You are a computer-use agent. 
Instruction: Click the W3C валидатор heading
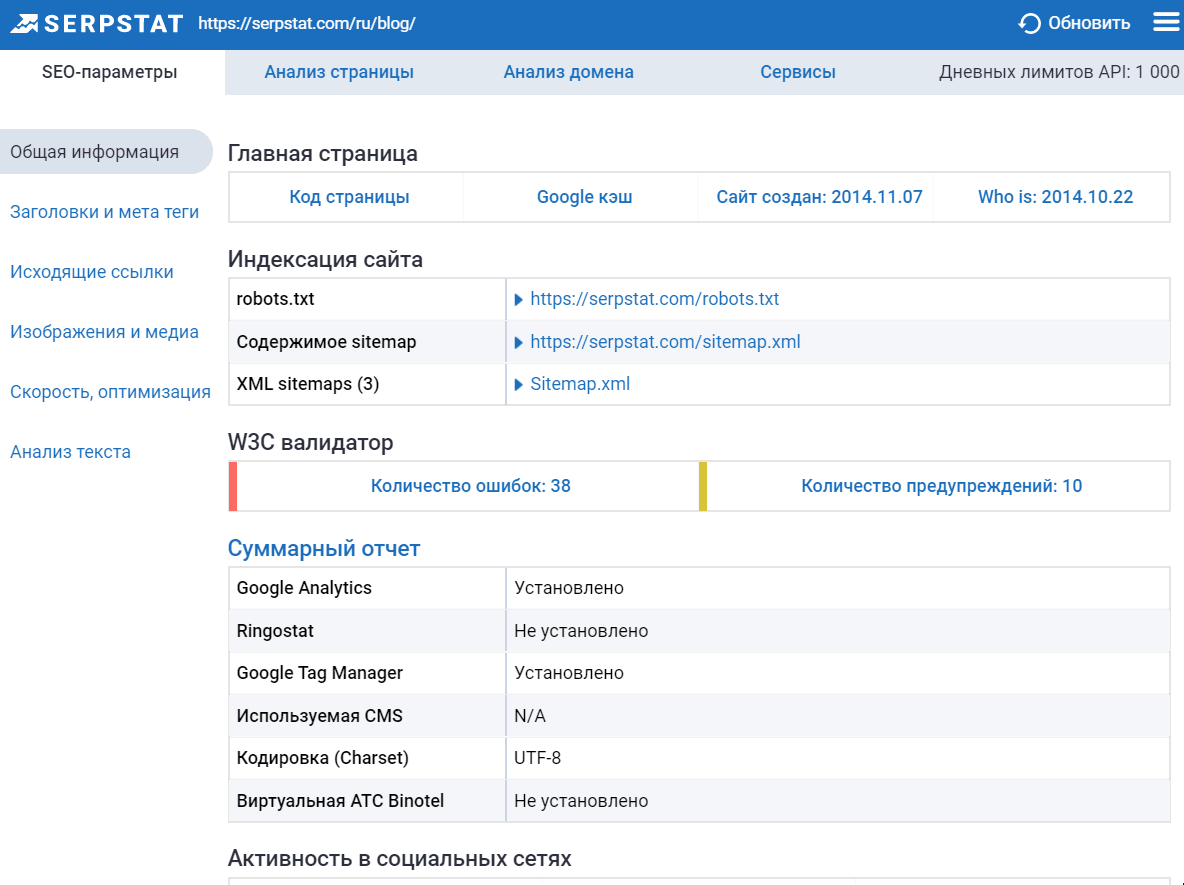click(x=310, y=442)
